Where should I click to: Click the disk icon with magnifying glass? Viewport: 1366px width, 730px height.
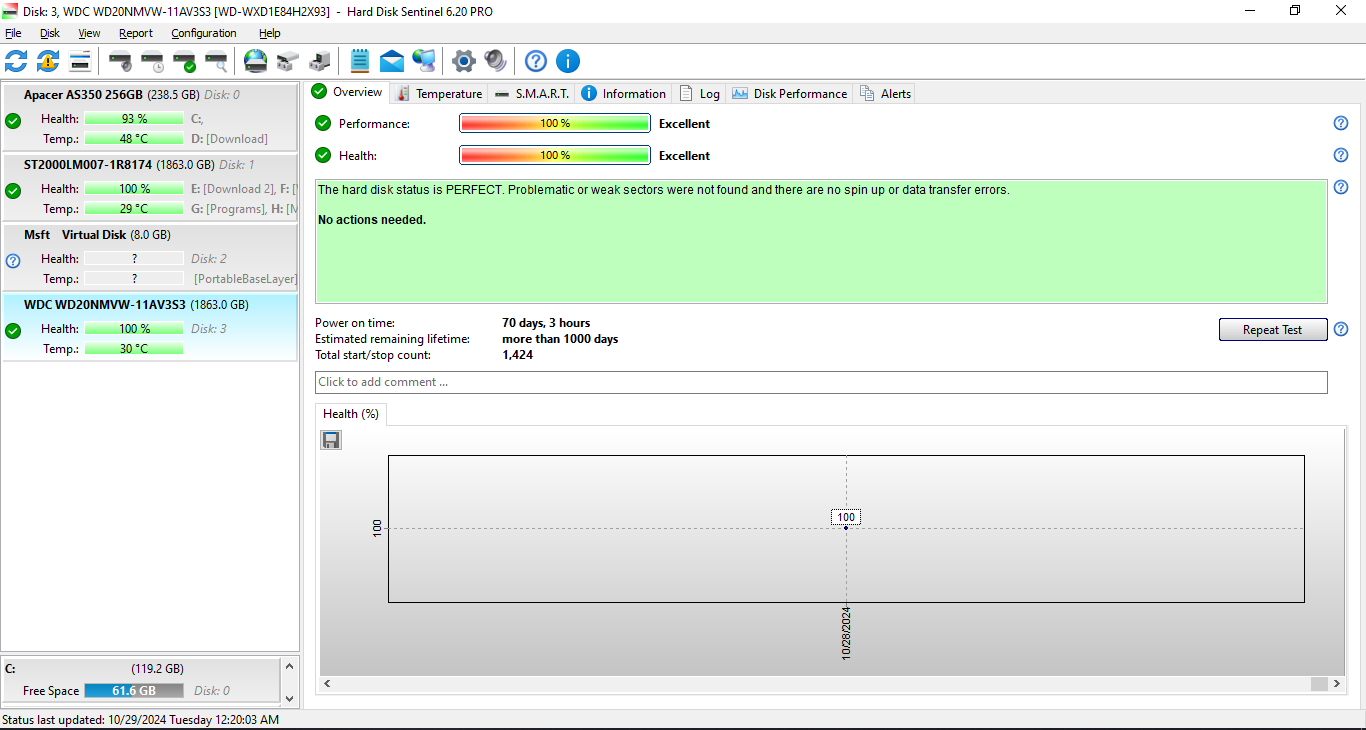tap(216, 61)
